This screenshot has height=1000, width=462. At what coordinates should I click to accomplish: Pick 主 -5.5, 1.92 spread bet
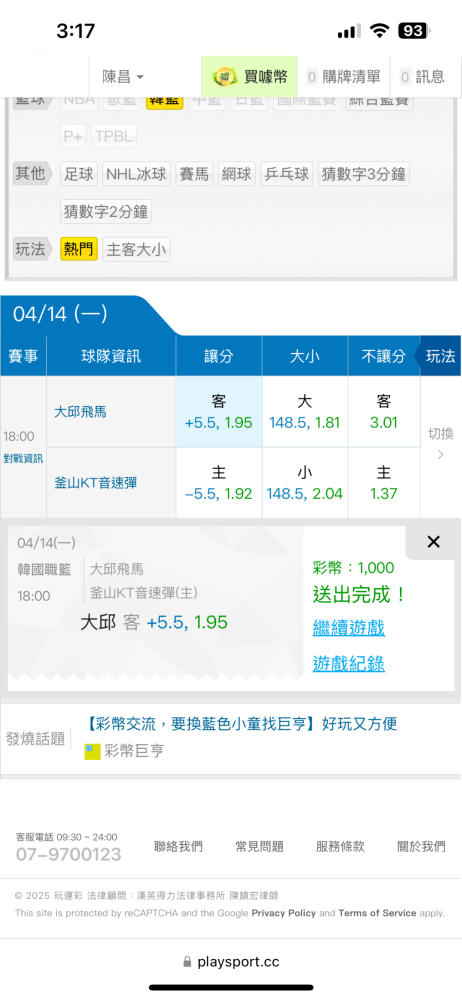[x=219, y=483]
